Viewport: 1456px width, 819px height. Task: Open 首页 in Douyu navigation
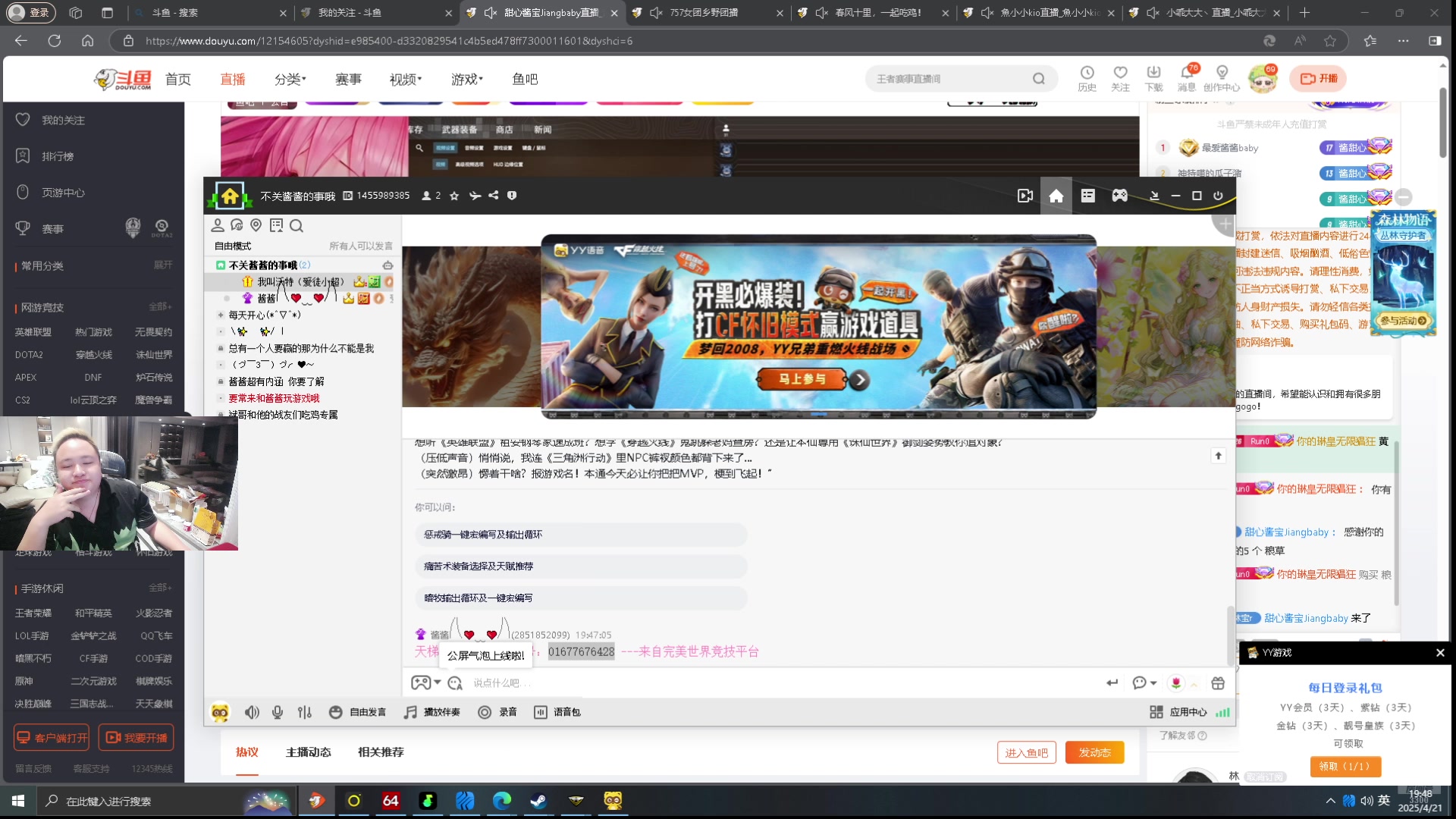click(x=178, y=80)
